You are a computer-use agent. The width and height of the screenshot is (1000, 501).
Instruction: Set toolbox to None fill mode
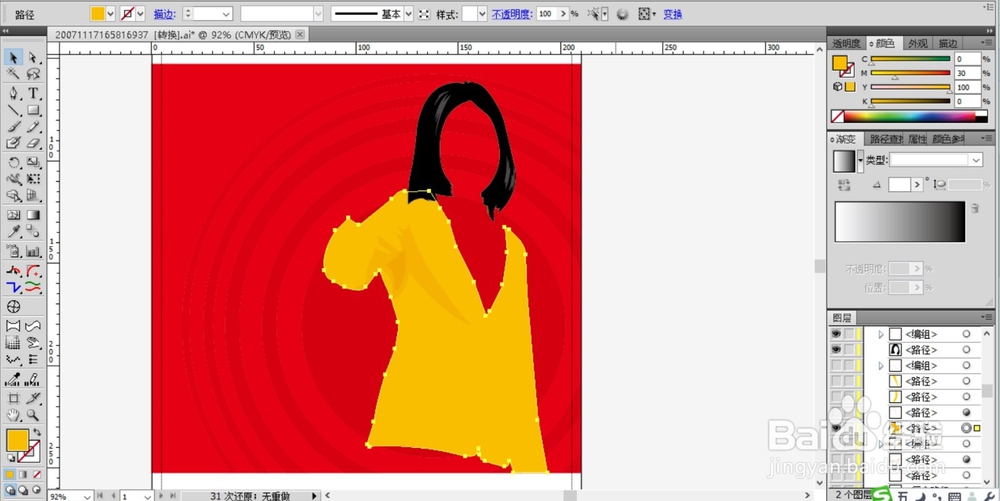(37, 475)
